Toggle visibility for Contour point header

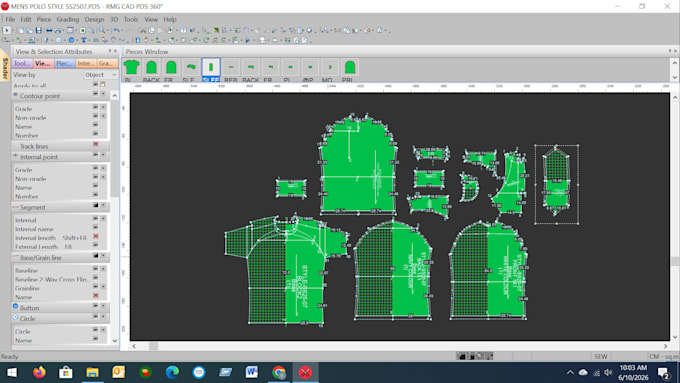95,94
